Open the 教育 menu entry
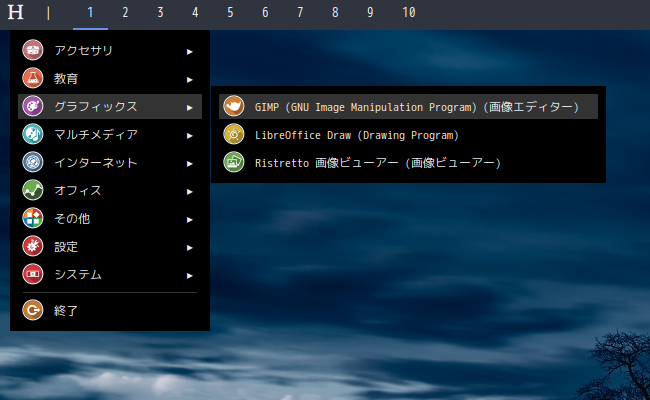Screen dimensions: 650x400 coord(110,78)
